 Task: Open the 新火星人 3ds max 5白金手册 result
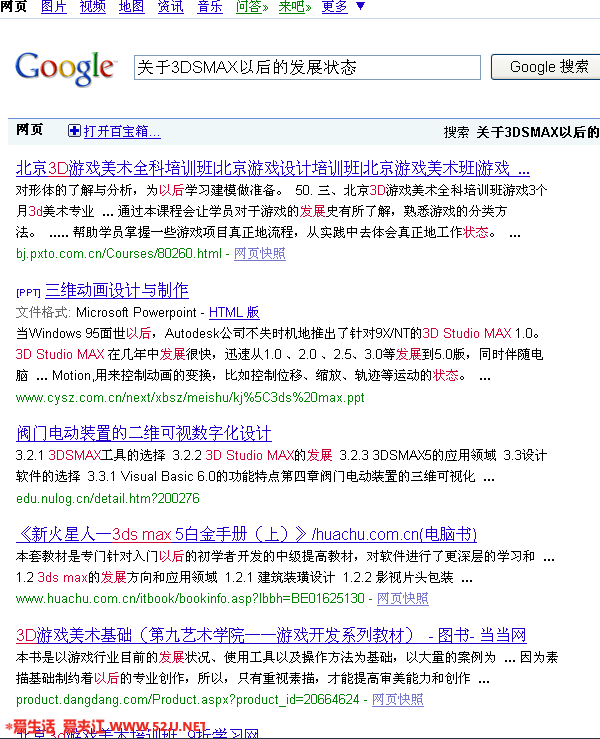pos(247,534)
